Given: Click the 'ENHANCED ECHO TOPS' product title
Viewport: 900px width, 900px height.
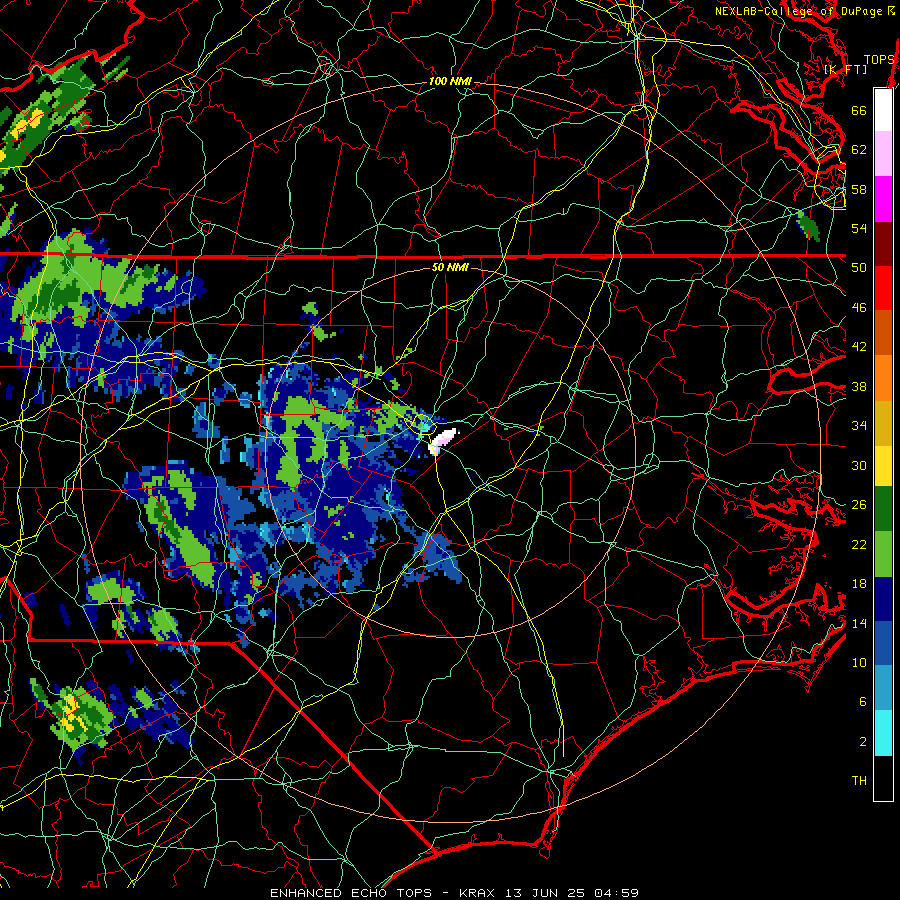Looking at the screenshot, I should (351, 893).
